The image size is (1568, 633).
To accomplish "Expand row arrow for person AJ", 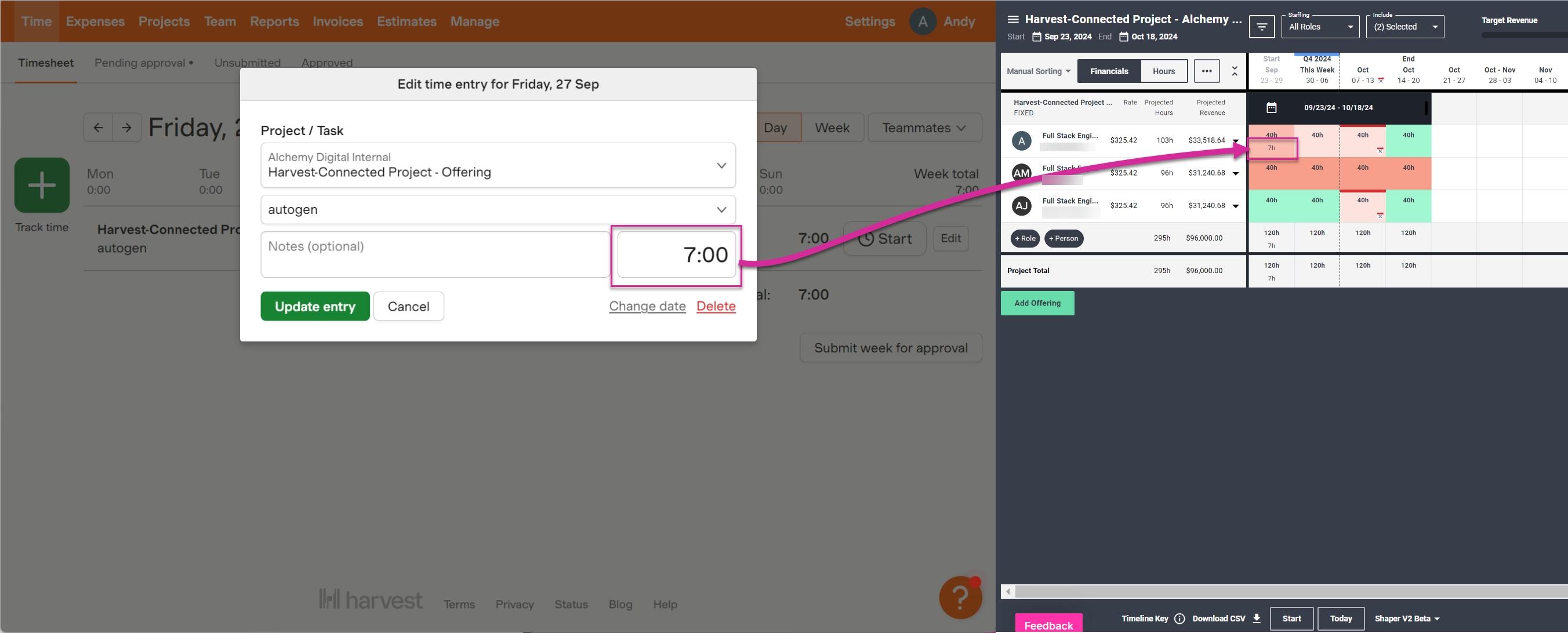I will (1236, 206).
